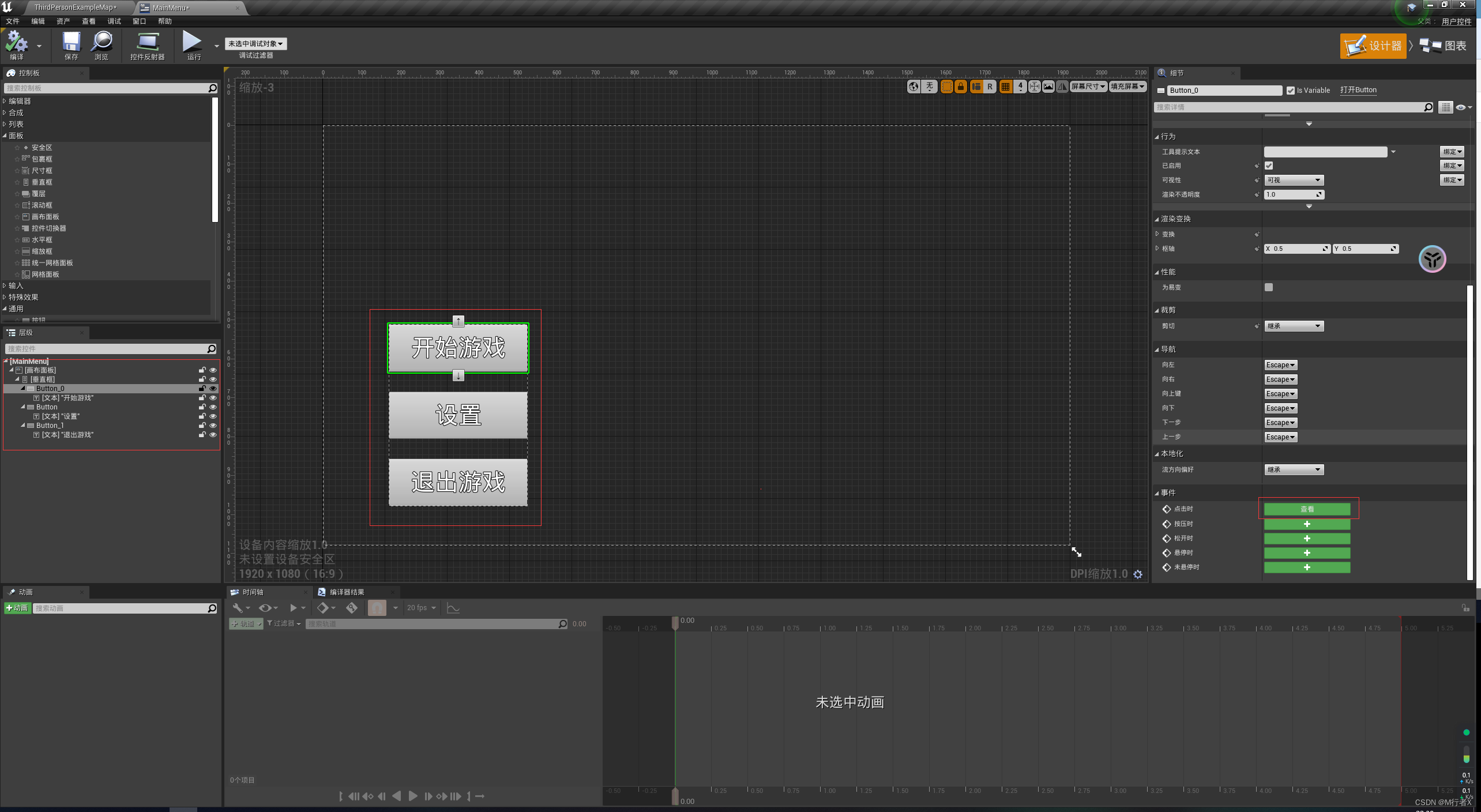Image resolution: width=1481 pixels, height=812 pixels.
Task: Open the 资产 menu
Action: 63,21
